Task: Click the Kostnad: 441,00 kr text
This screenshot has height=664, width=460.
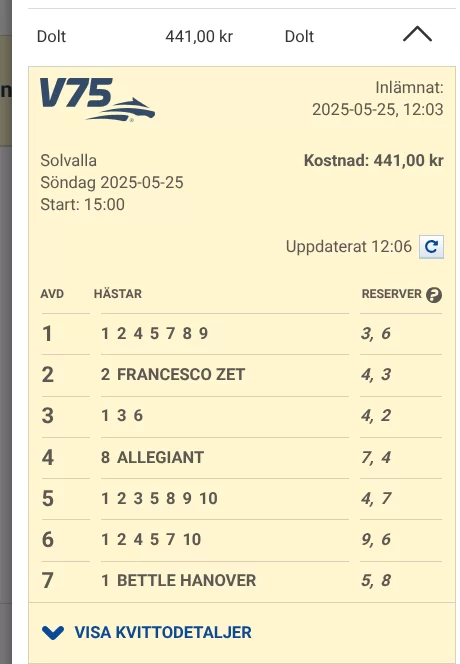Action: pyautogui.click(x=374, y=160)
